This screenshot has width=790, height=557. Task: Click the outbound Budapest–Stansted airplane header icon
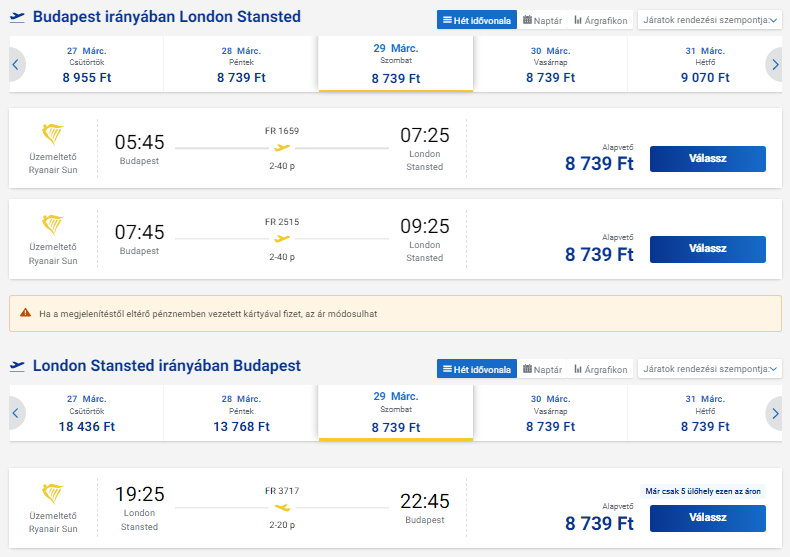(17, 18)
